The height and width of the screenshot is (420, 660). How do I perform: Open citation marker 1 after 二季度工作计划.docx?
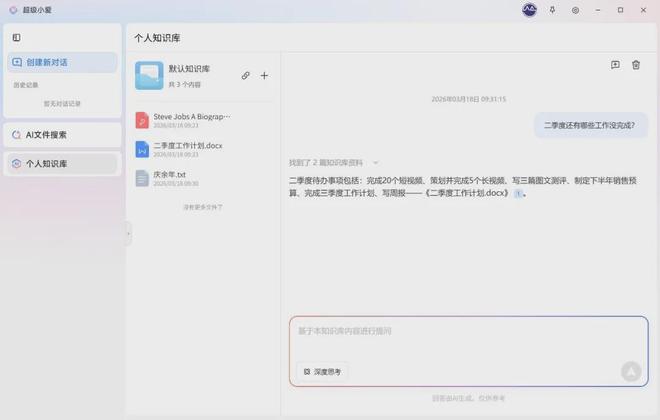(518, 194)
